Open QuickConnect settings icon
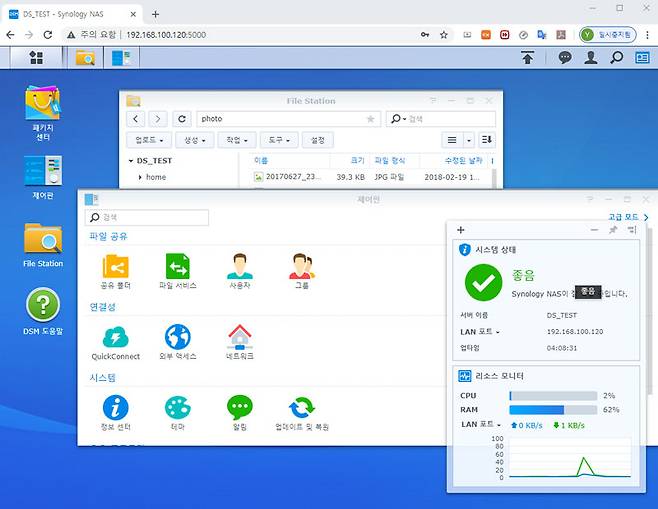This screenshot has height=509, width=658. (115, 337)
